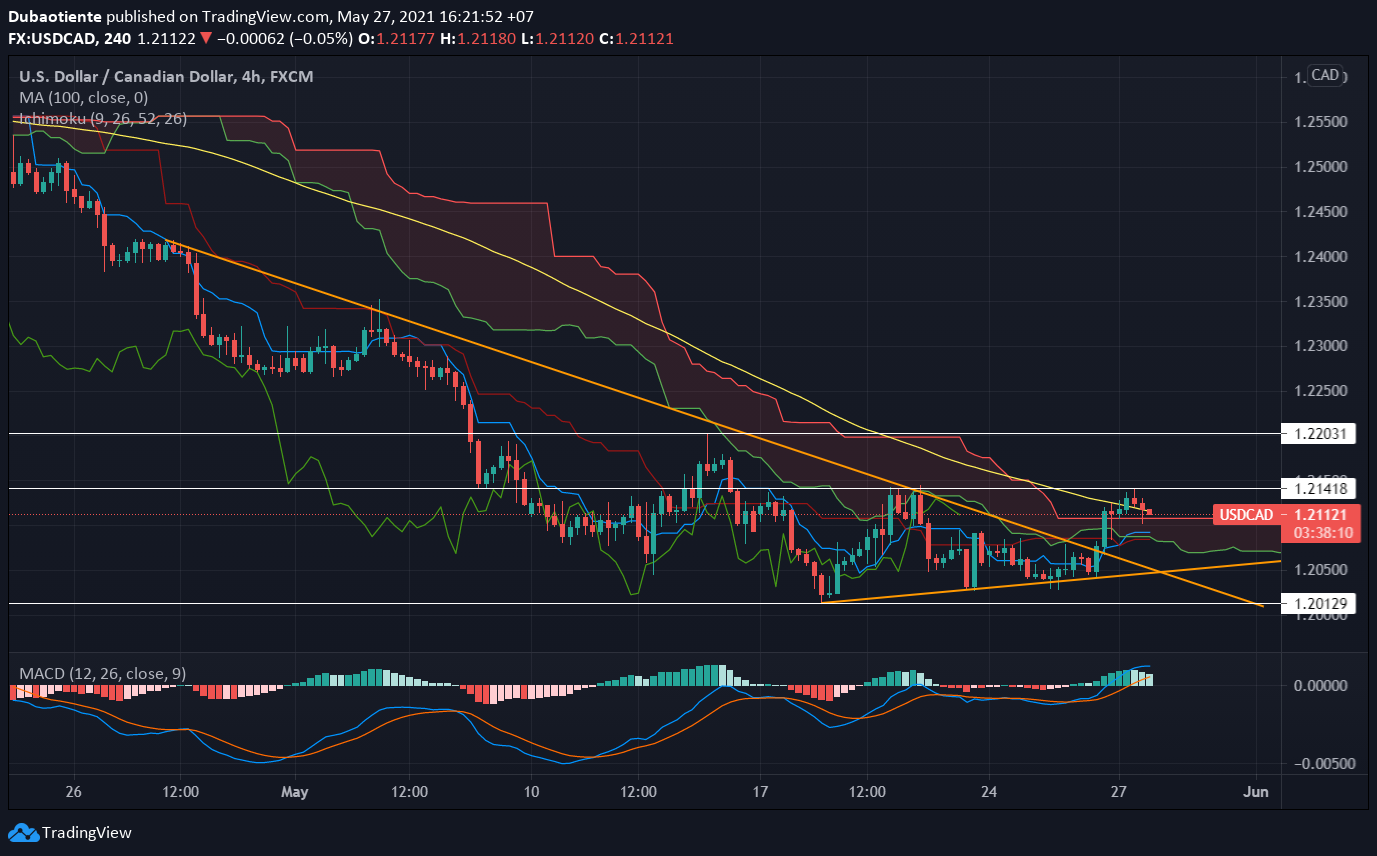Click the Jun label on time axis
The image size is (1377, 856).
coord(1256,792)
